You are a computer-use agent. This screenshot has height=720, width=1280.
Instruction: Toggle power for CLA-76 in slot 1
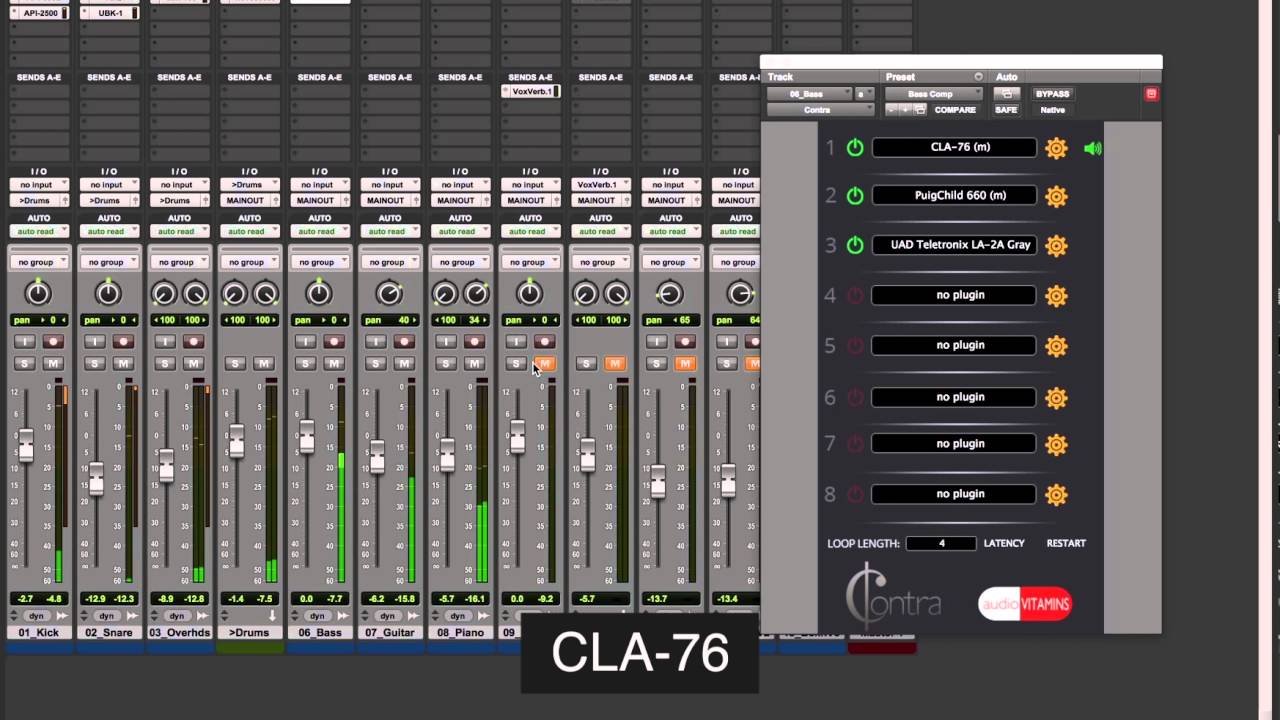[x=855, y=148]
